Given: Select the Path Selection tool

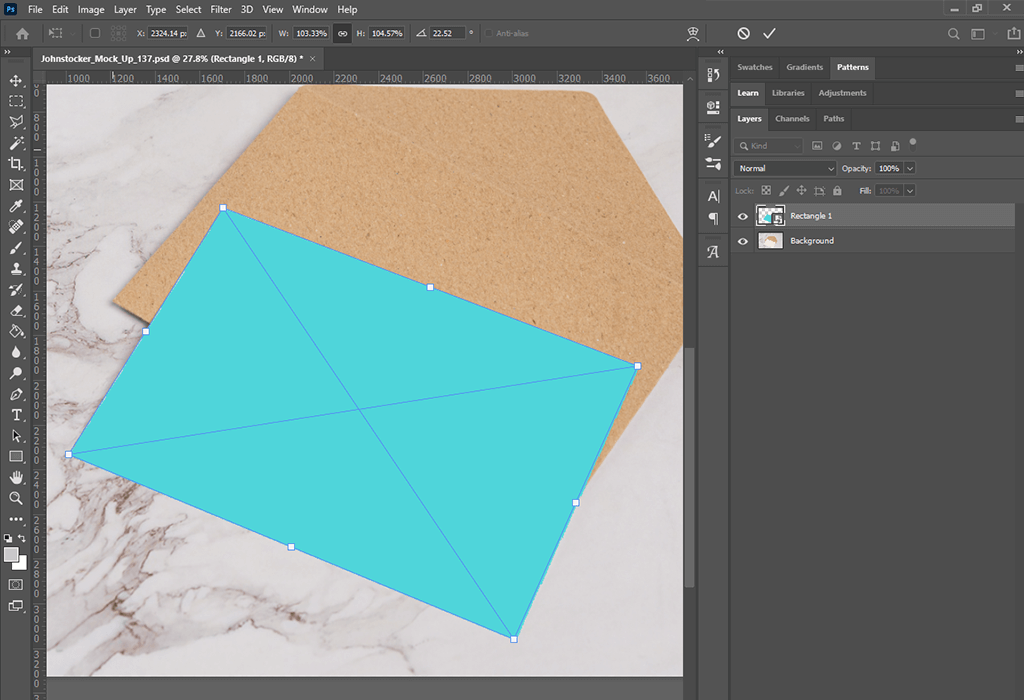Looking at the screenshot, I should point(16,436).
